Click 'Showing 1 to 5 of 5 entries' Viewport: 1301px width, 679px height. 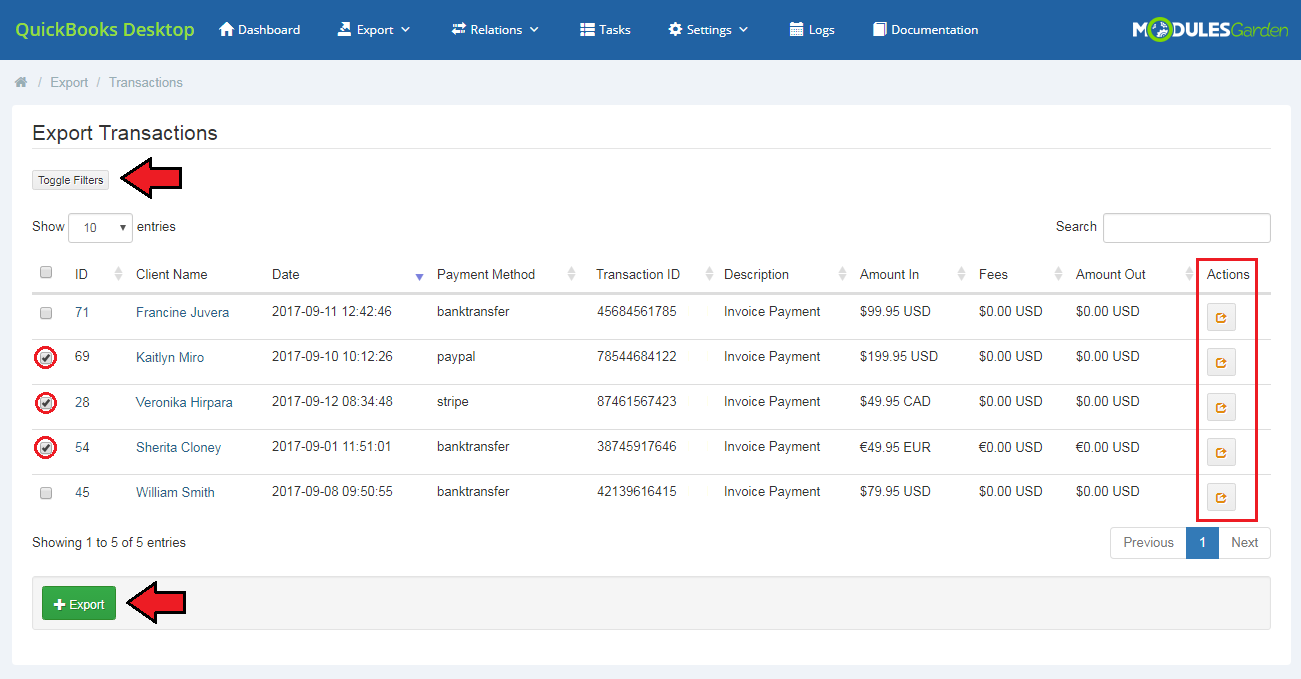[109, 542]
